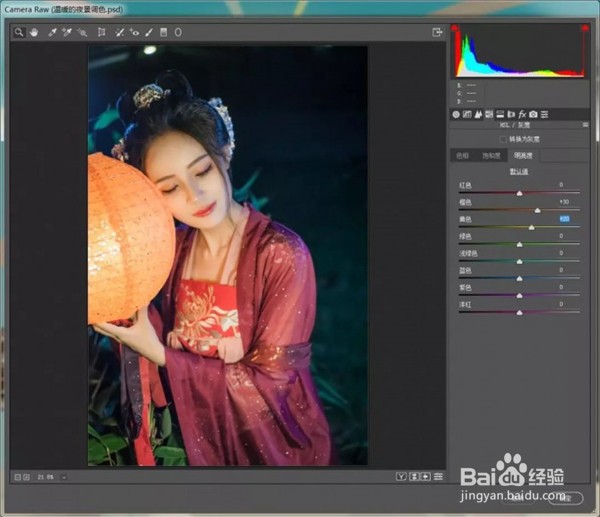
Task: Select the Transform tool
Action: click(x=101, y=33)
